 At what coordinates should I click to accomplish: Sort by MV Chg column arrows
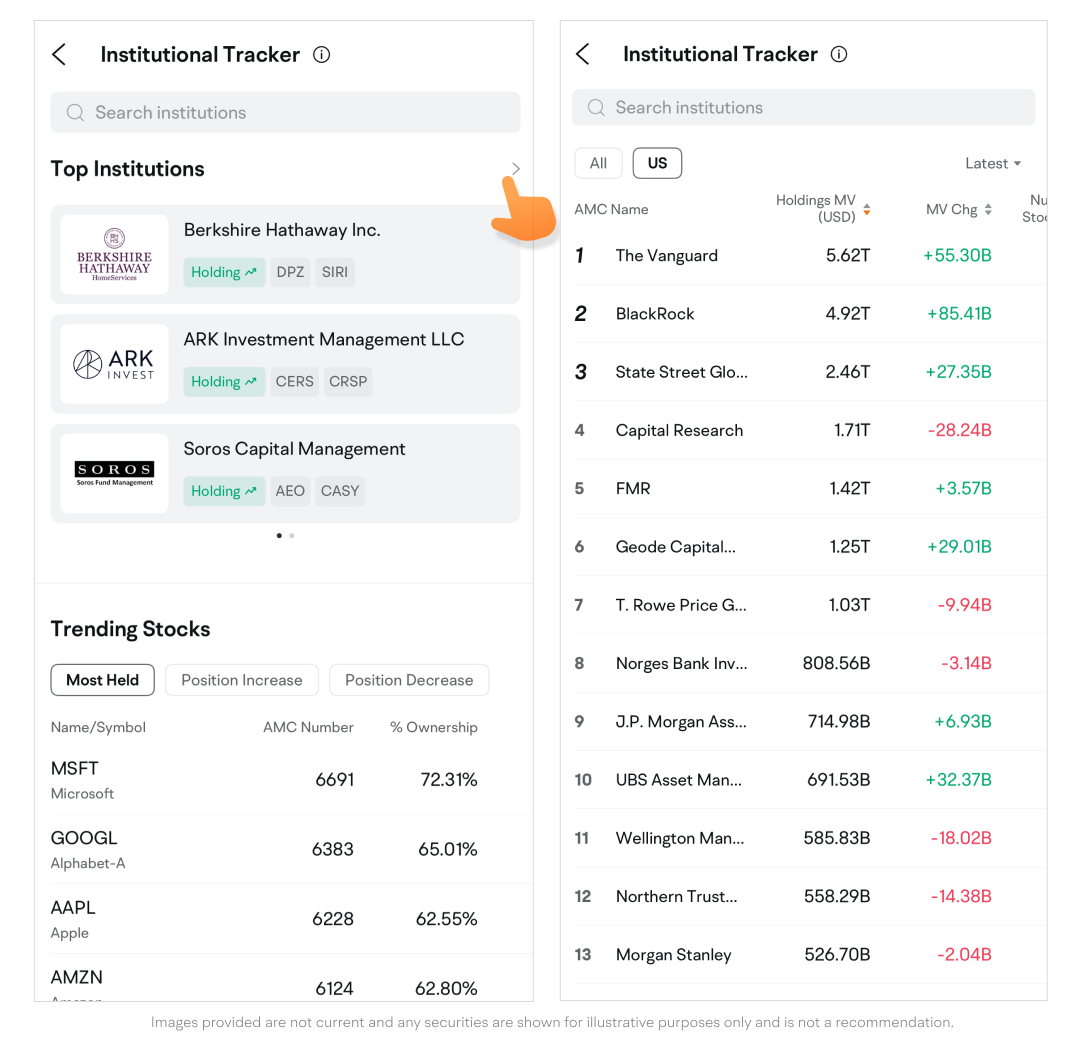pos(988,209)
